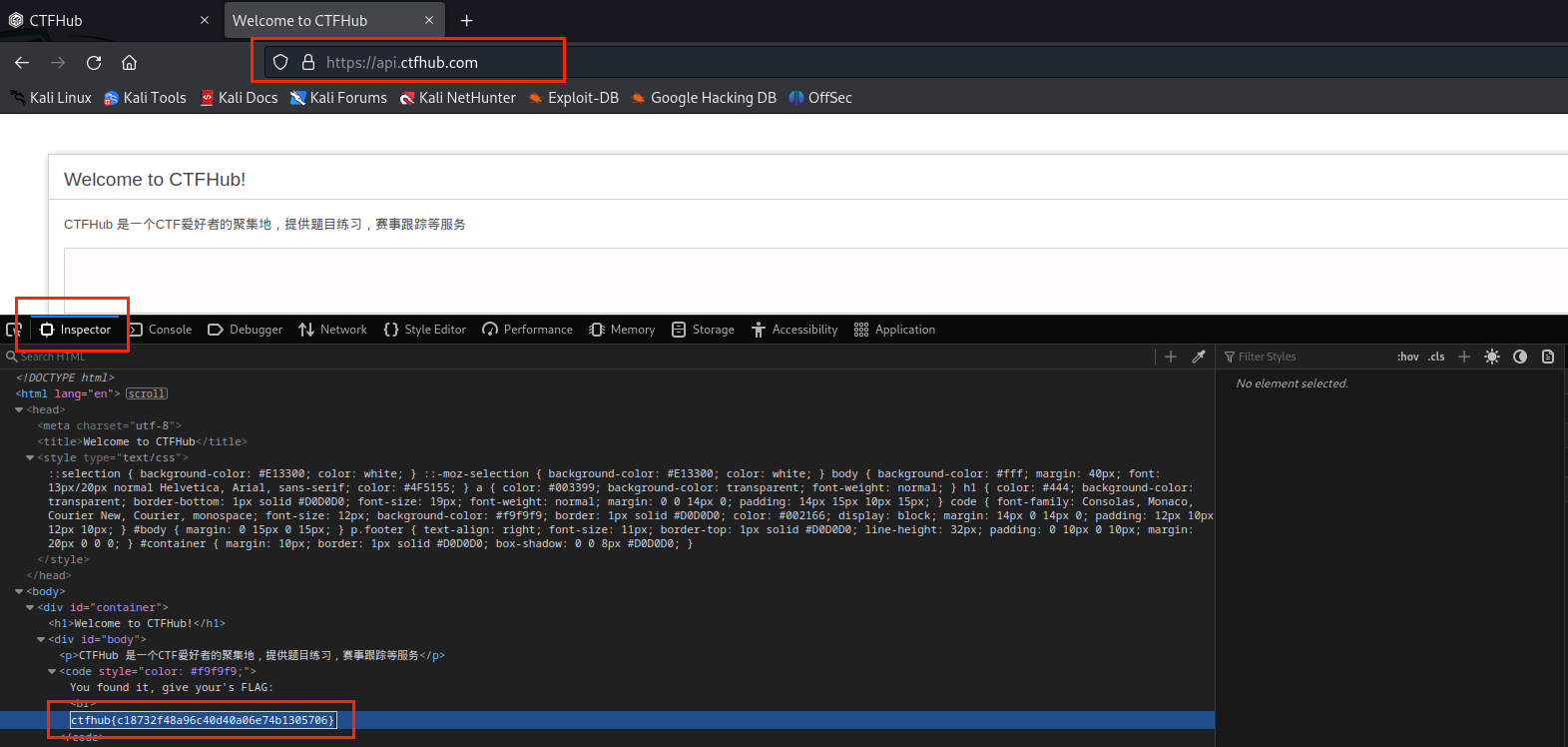Collapse the code style node
Viewport: 1568px width, 747px height.
pos(52,671)
